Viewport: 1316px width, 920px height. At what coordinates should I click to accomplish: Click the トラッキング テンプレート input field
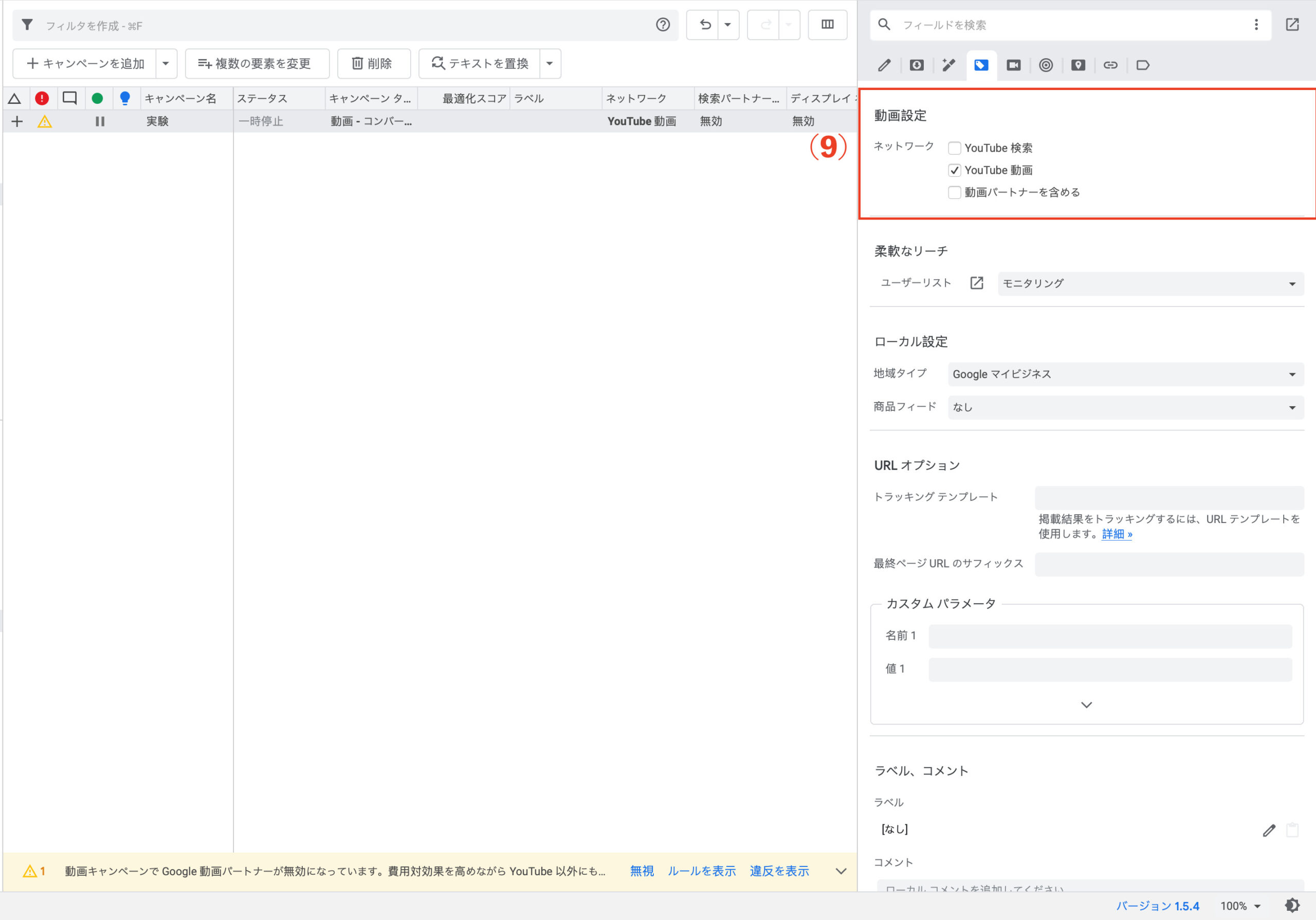pyautogui.click(x=1168, y=497)
